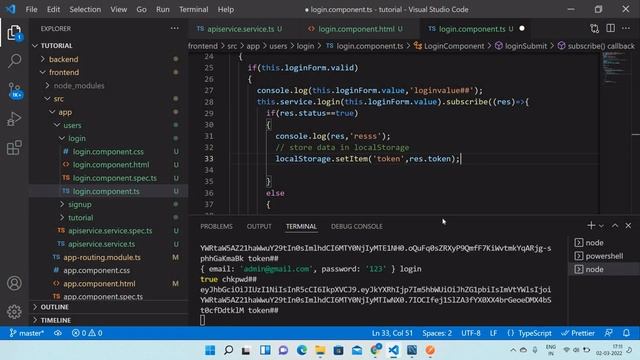The image size is (640, 360).
Task: Open the File menu
Action: click(x=31, y=9)
